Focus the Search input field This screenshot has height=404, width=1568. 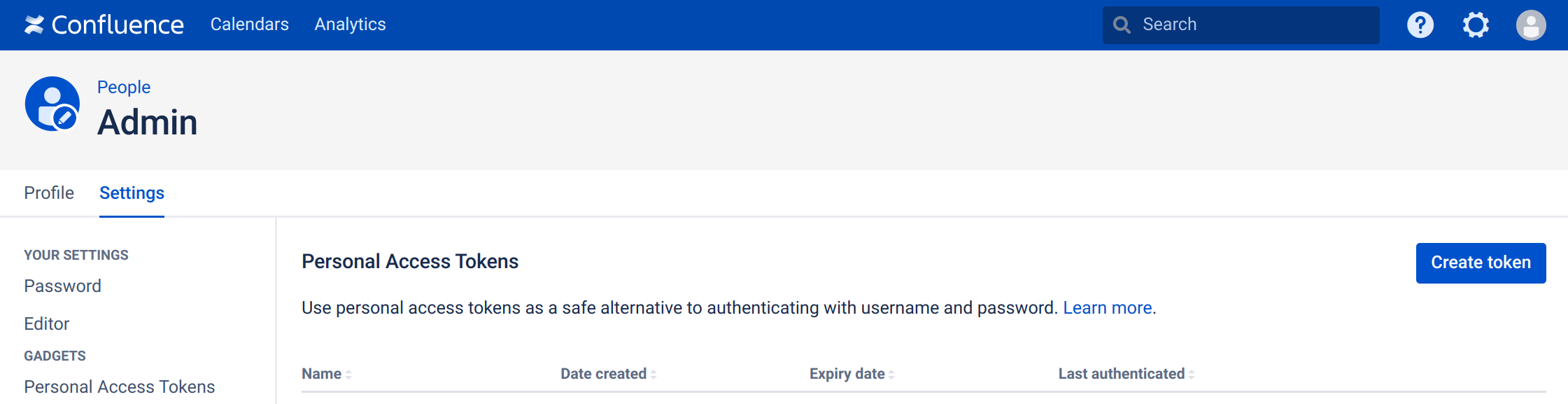tap(1252, 25)
